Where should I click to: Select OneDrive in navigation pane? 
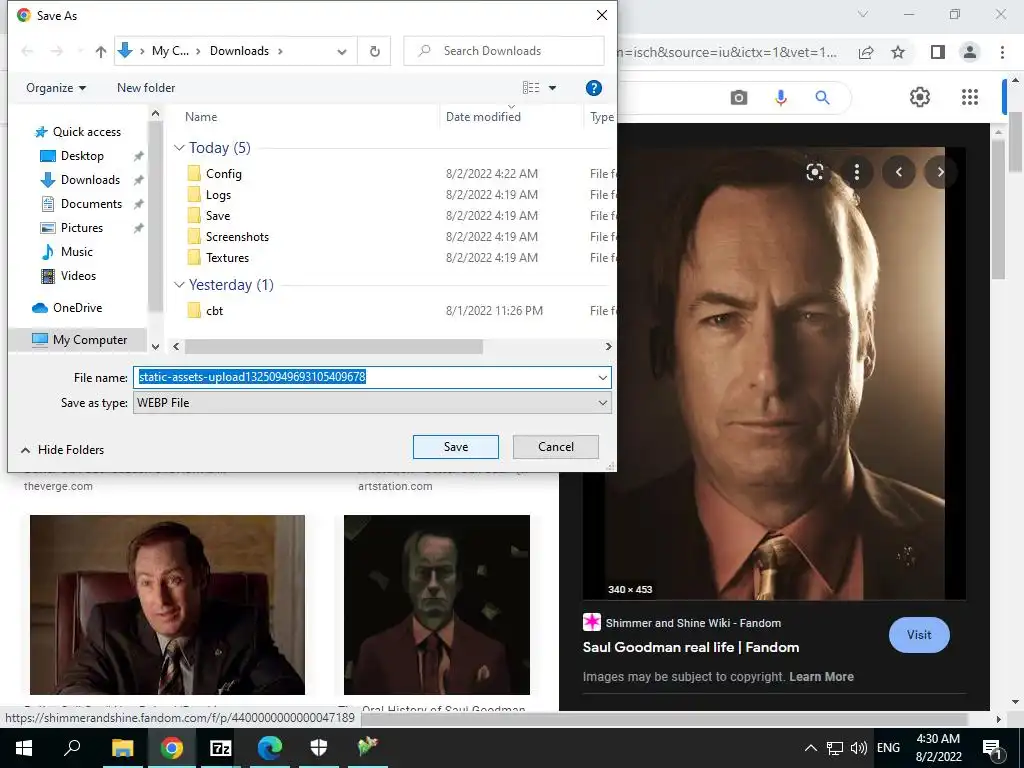(67, 308)
